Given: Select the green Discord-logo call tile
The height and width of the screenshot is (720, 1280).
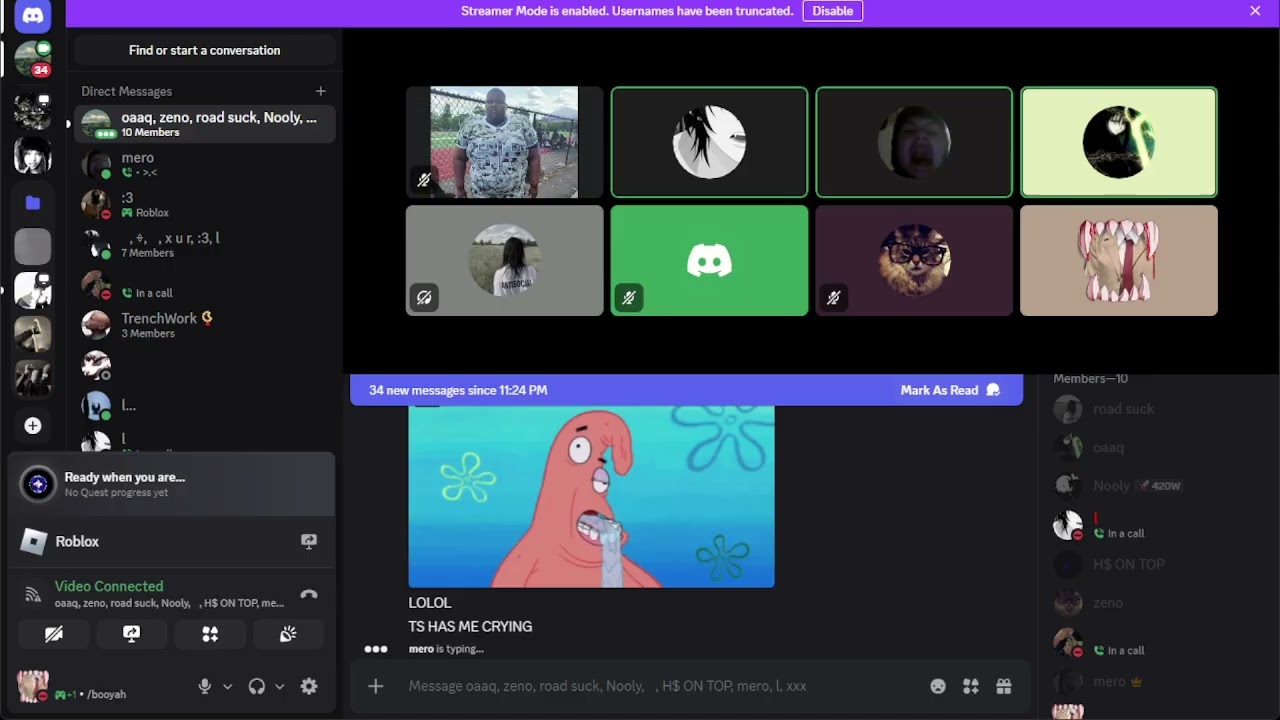Looking at the screenshot, I should pos(709,261).
